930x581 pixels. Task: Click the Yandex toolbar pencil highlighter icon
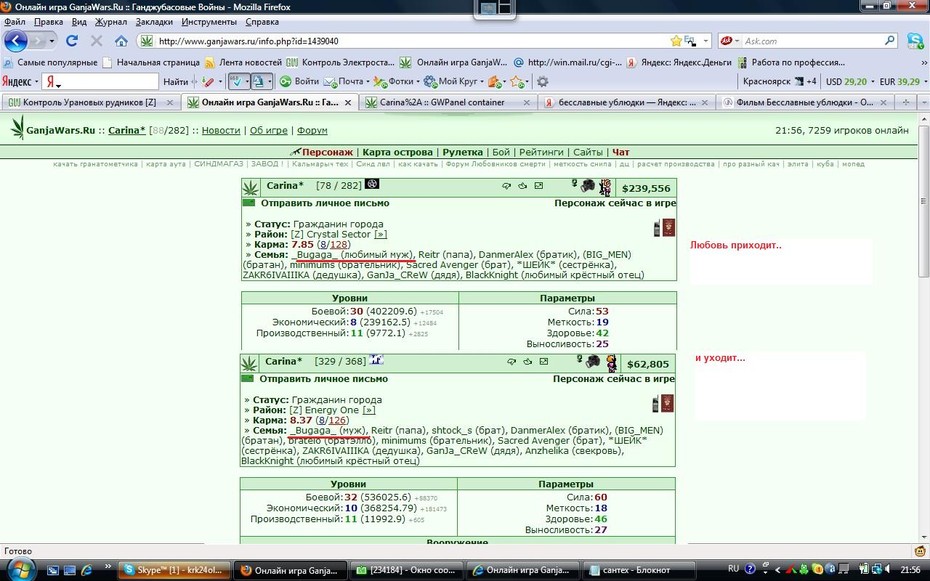pos(208,81)
